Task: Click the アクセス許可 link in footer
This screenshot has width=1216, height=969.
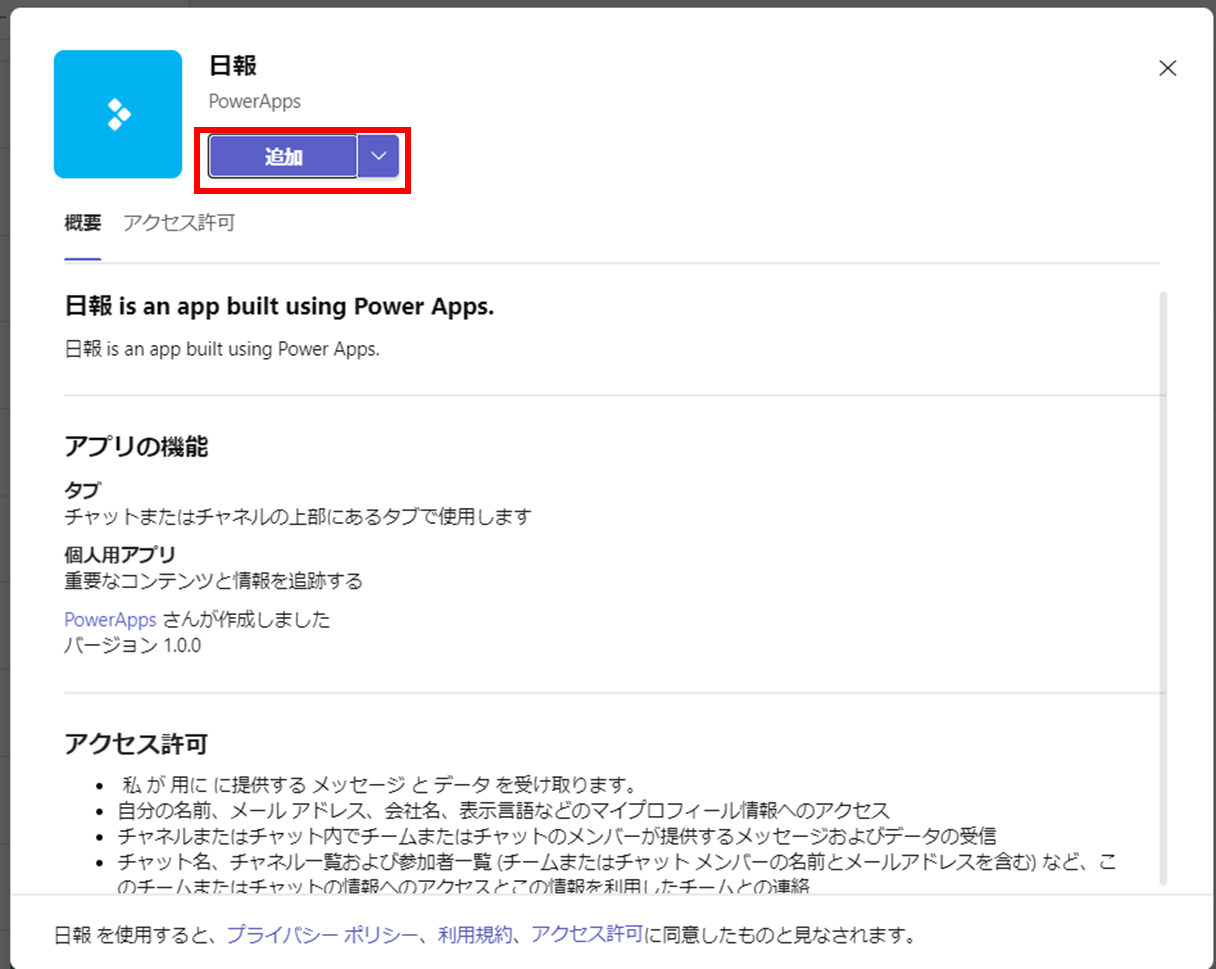Action: click(x=587, y=935)
